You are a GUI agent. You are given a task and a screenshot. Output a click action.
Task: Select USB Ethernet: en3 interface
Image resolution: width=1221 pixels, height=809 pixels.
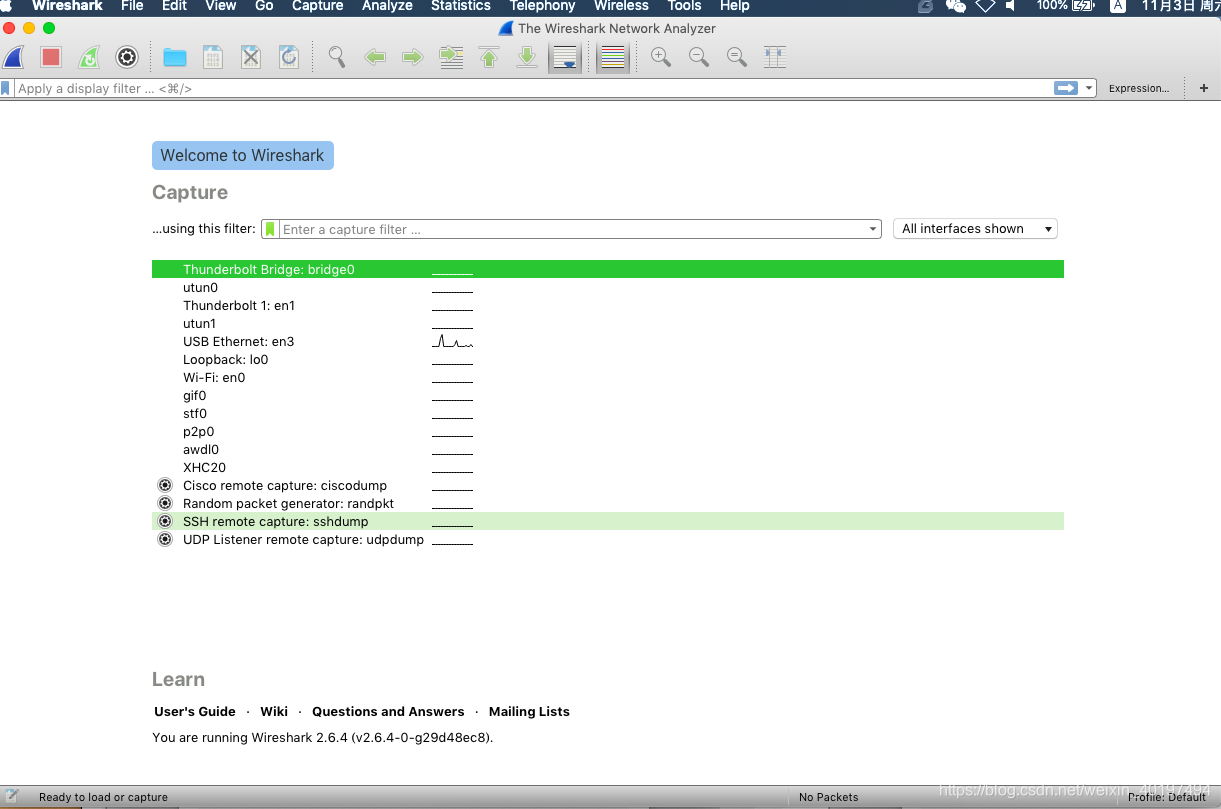[x=608, y=341]
